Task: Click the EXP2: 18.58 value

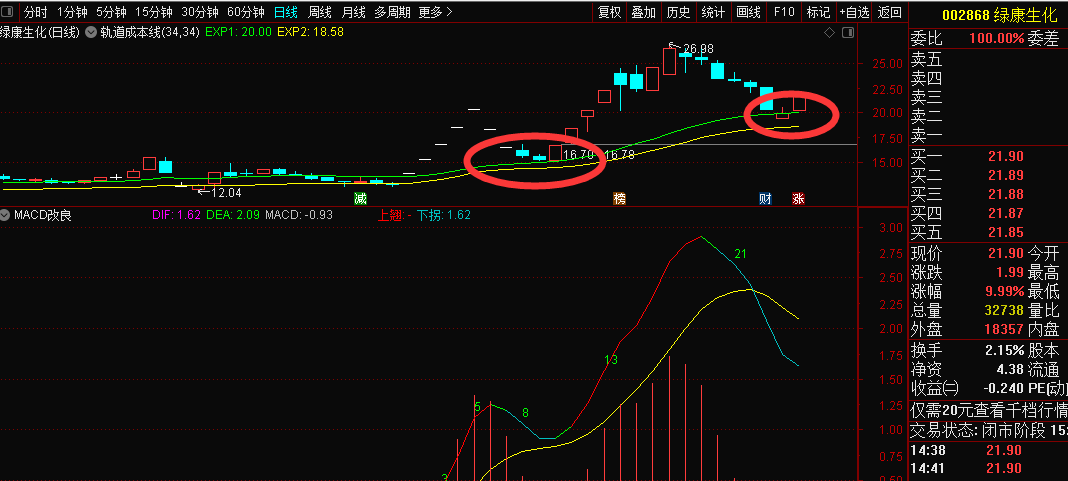Action: pos(310,32)
